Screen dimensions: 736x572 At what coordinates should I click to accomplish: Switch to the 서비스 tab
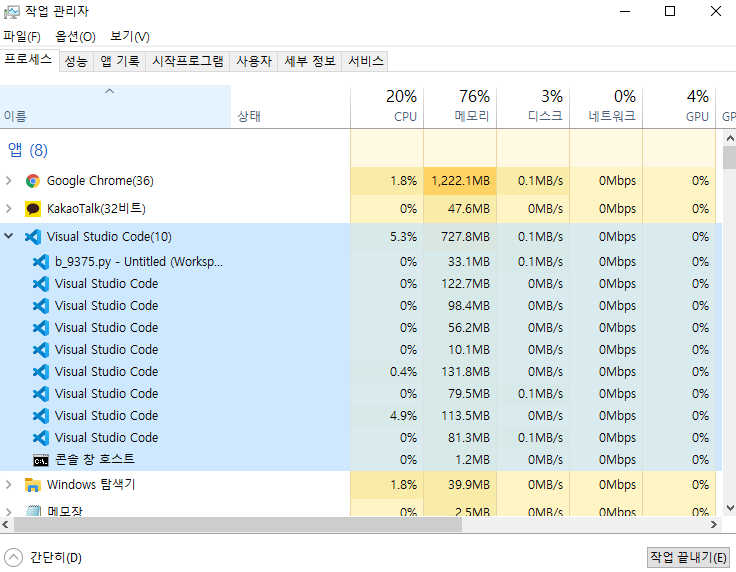366,61
